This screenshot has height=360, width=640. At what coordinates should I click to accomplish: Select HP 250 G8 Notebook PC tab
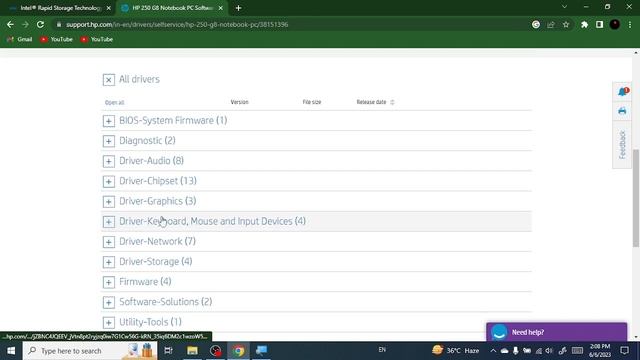172,8
